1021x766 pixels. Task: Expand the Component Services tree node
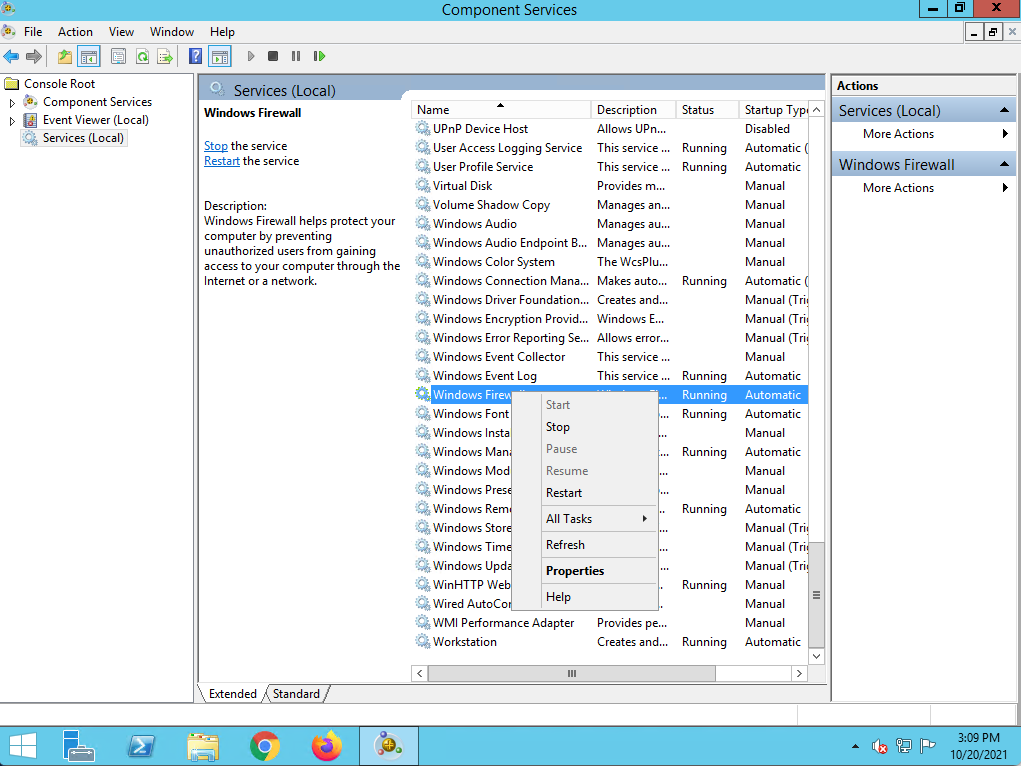point(12,102)
